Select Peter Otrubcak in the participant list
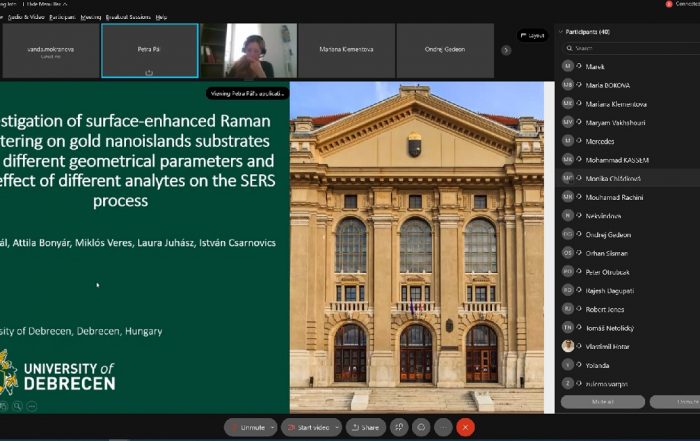 click(627, 272)
